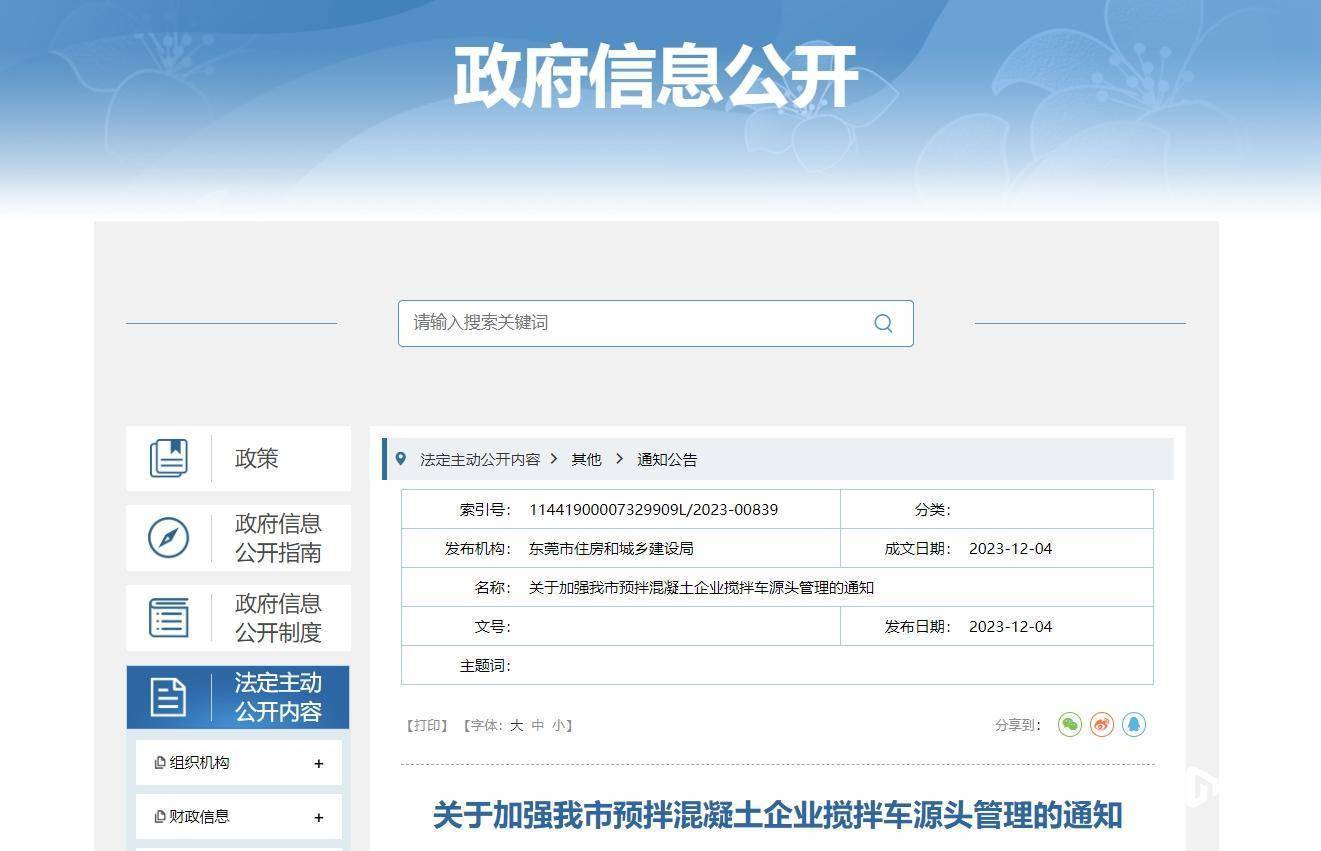Go to 其他 breadcrumb link
The height and width of the screenshot is (851, 1321).
coord(586,459)
